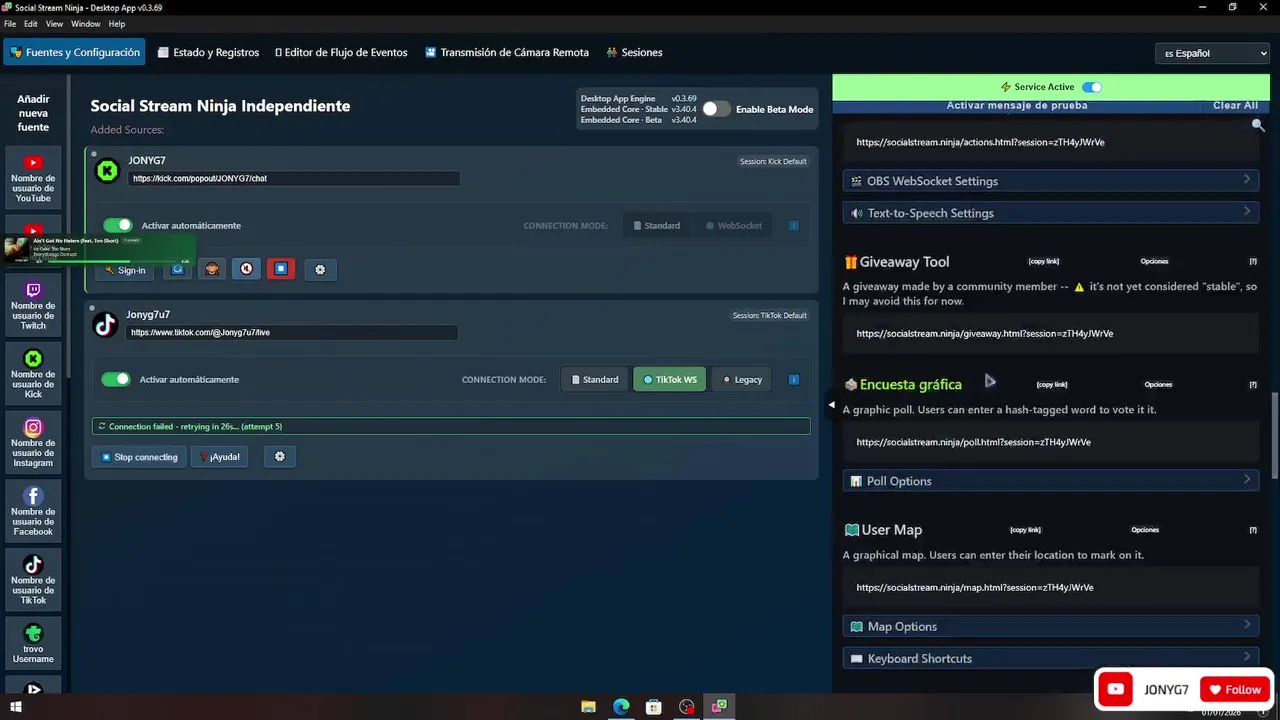Click the info icon beside TikTok connection mode
The height and width of the screenshot is (720, 1280).
(794, 380)
